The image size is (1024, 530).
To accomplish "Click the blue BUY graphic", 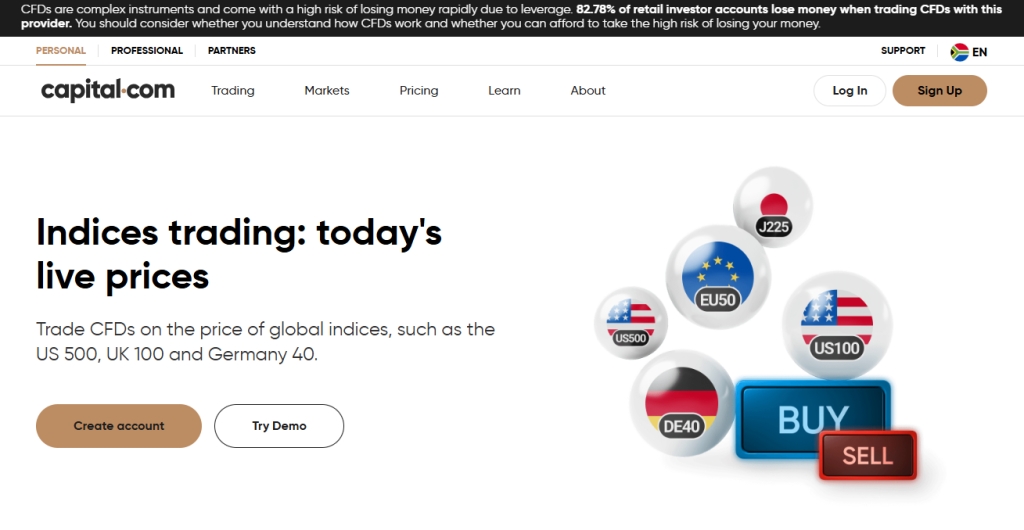I will coord(812,419).
